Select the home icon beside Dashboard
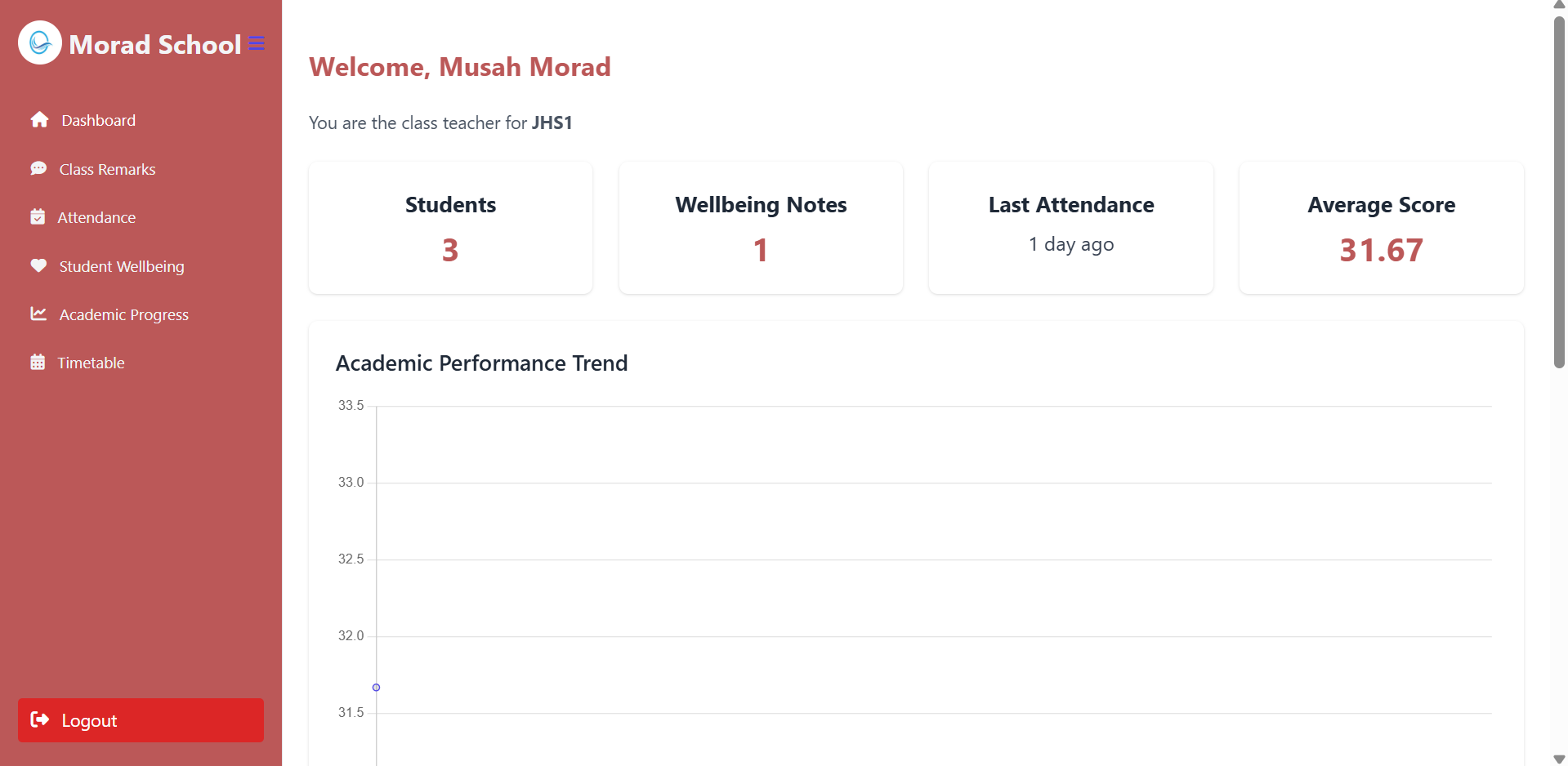 [x=38, y=120]
